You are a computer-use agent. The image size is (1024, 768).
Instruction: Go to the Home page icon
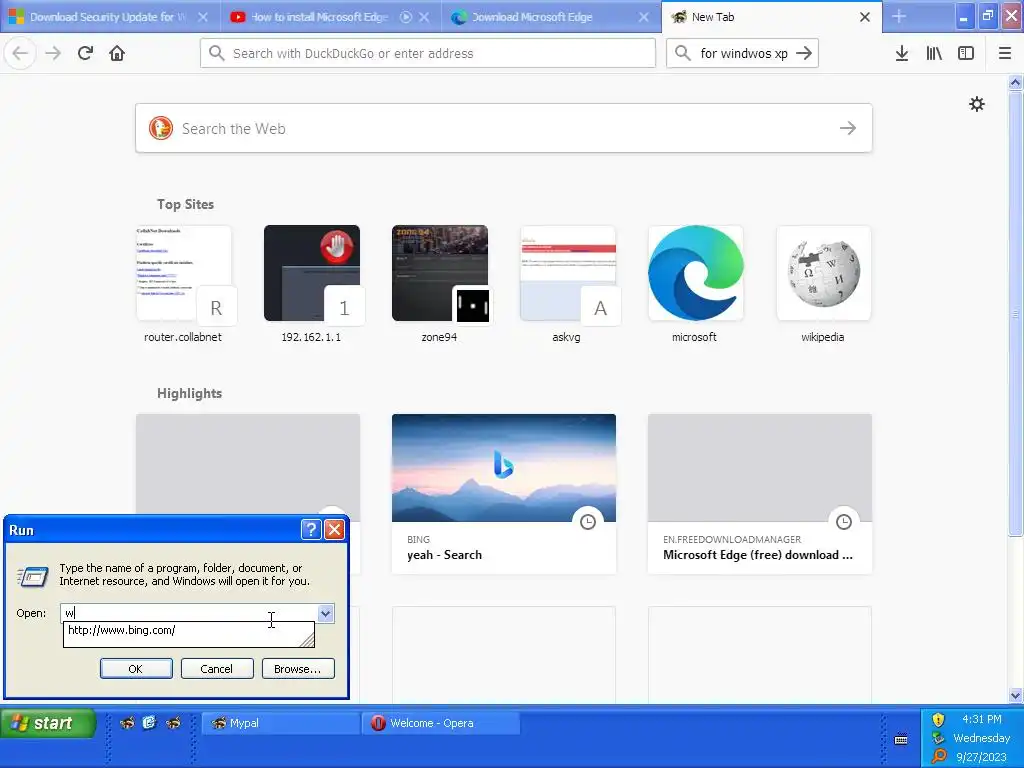coord(117,53)
